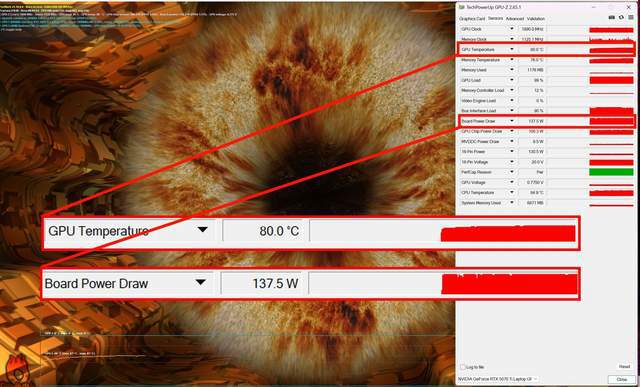Viewport: 640px width, 387px height.
Task: Expand the Memory Used sensor dropdown arrow
Action: click(512, 70)
